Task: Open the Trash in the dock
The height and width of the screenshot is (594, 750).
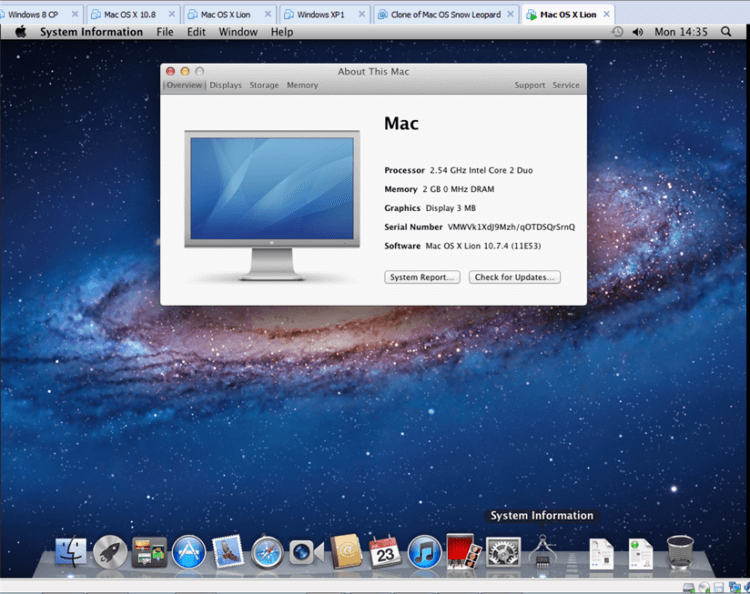Action: pyautogui.click(x=680, y=552)
